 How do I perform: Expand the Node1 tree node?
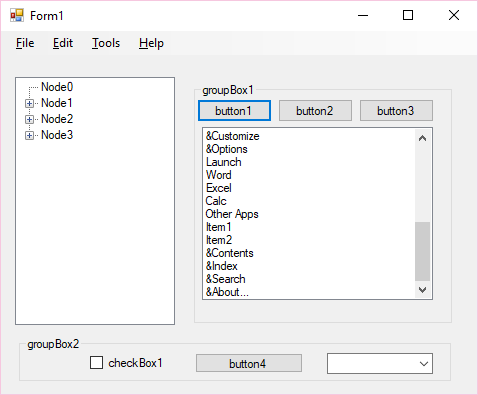click(29, 103)
